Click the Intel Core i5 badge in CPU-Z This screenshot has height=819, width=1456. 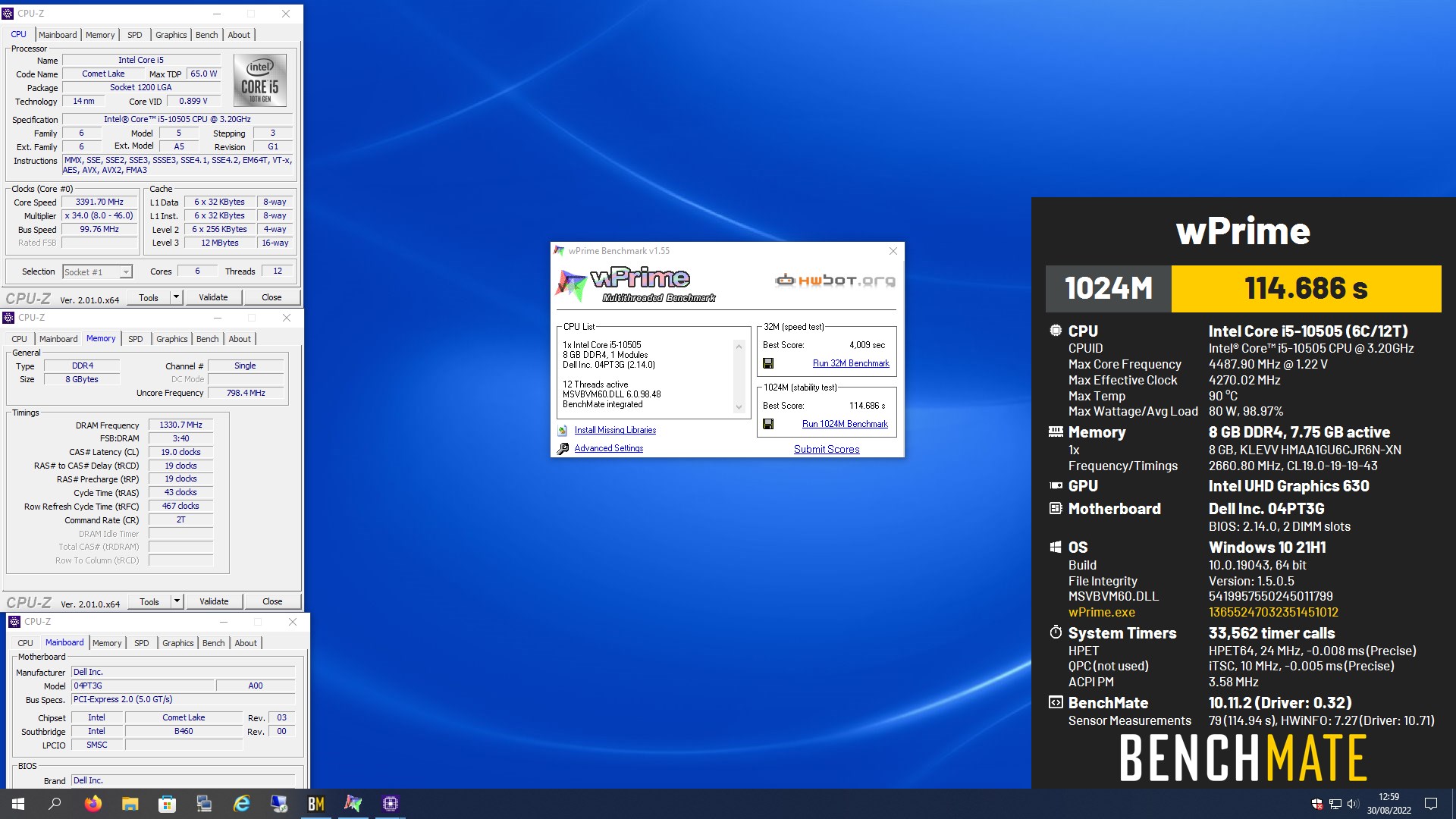[x=260, y=80]
